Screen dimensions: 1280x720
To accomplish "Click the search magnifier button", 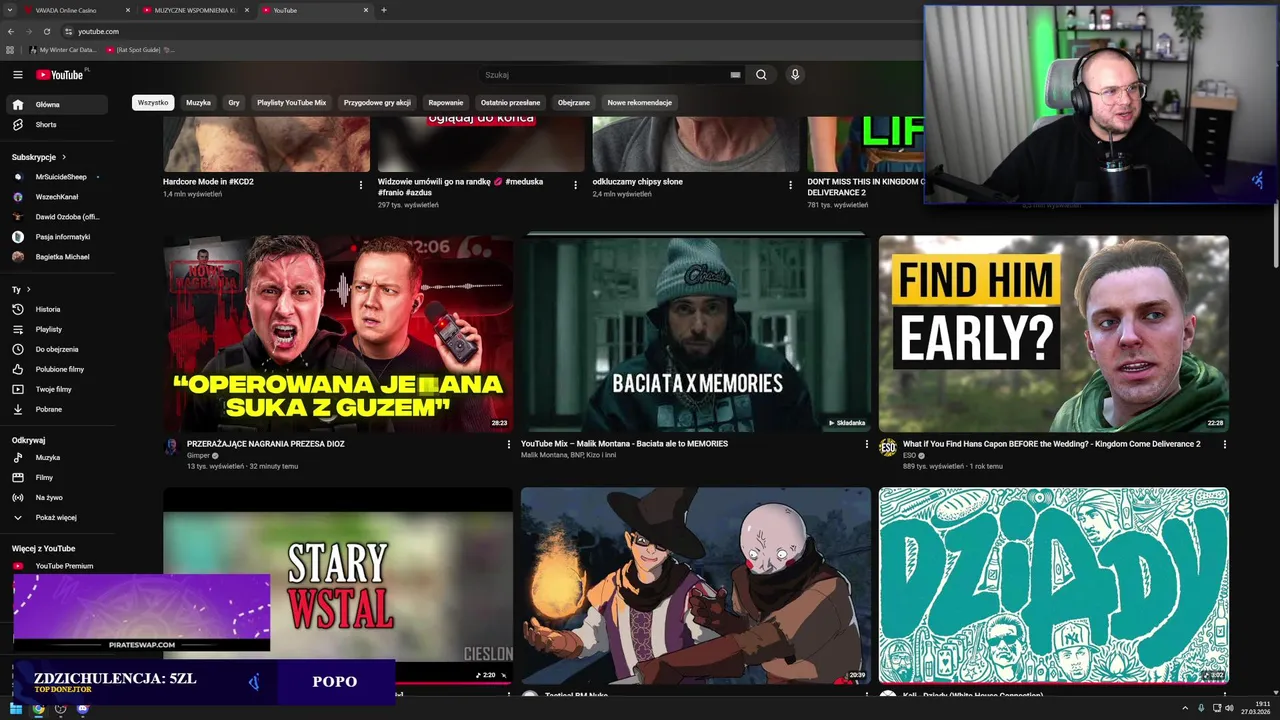I will point(761,75).
